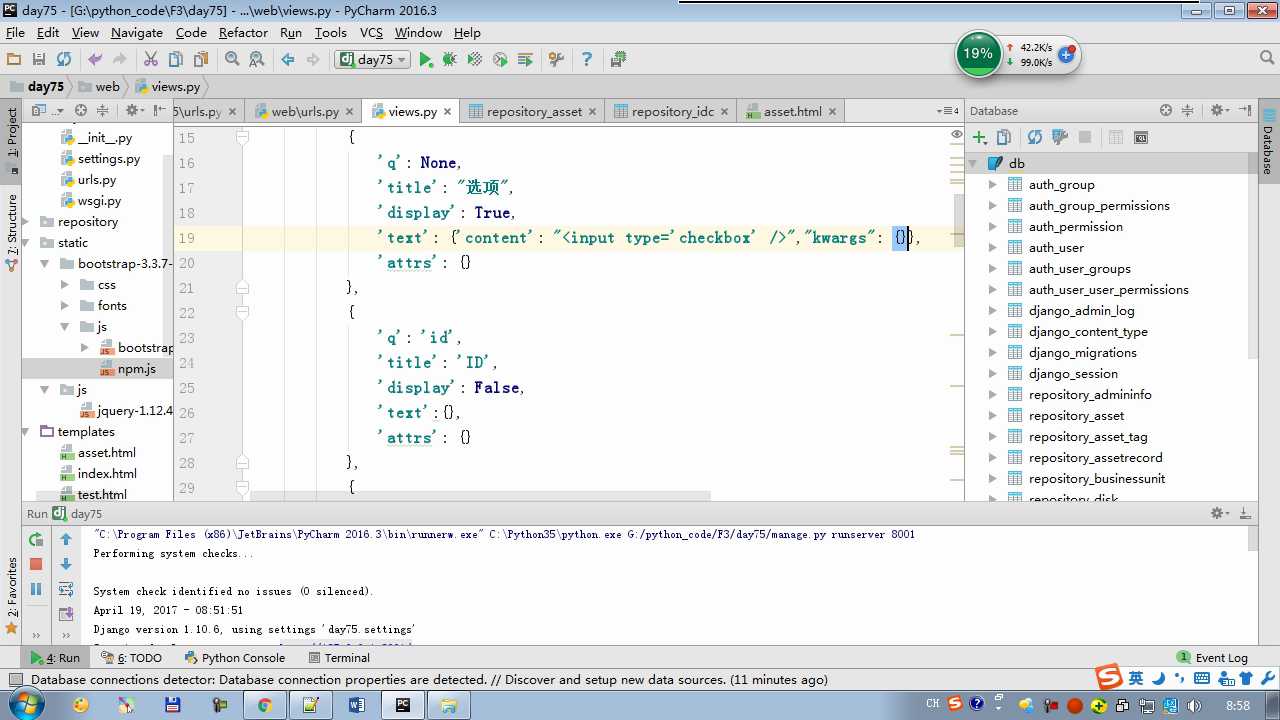Select index.html in templates folder

[106, 473]
